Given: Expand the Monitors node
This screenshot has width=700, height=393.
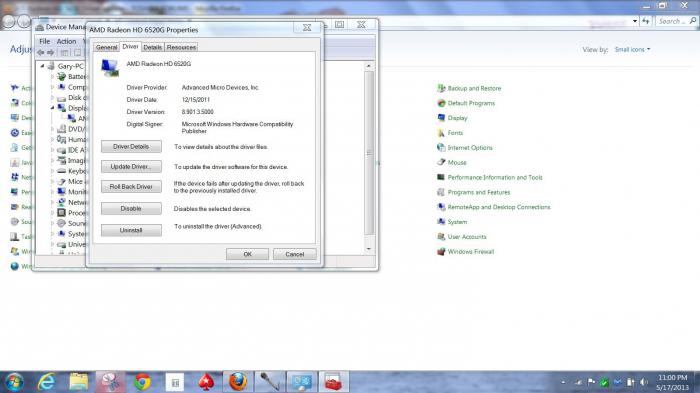Looking at the screenshot, I should tap(52, 192).
